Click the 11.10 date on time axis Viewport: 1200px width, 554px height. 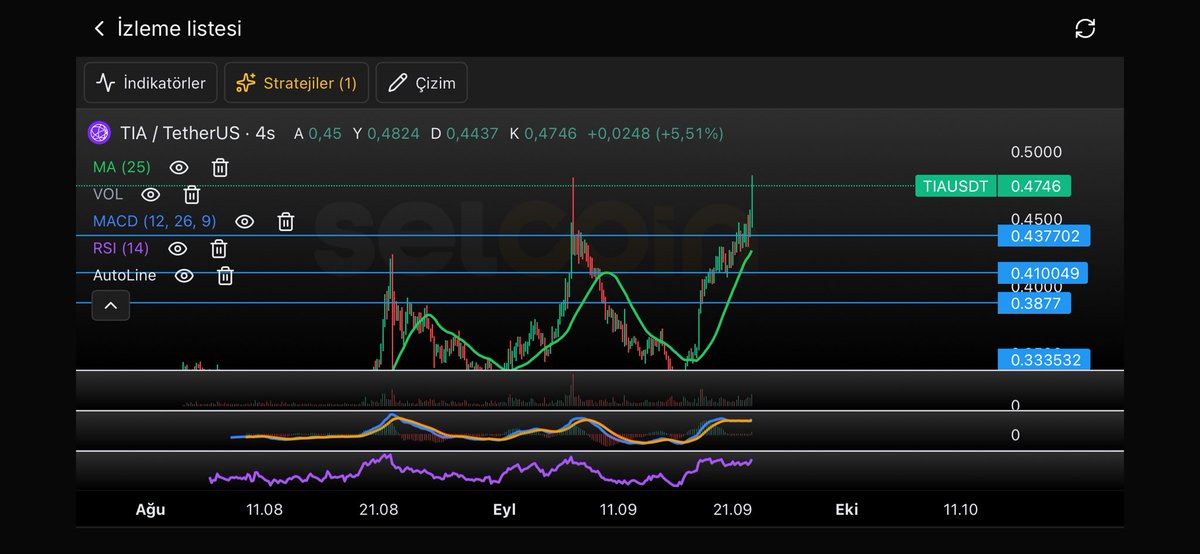(x=961, y=509)
